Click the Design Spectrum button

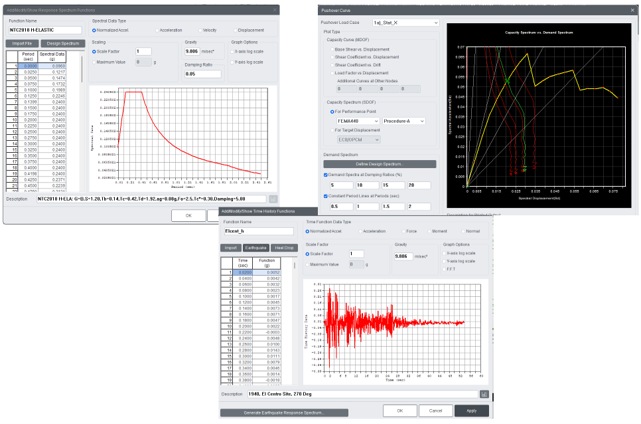coord(63,43)
